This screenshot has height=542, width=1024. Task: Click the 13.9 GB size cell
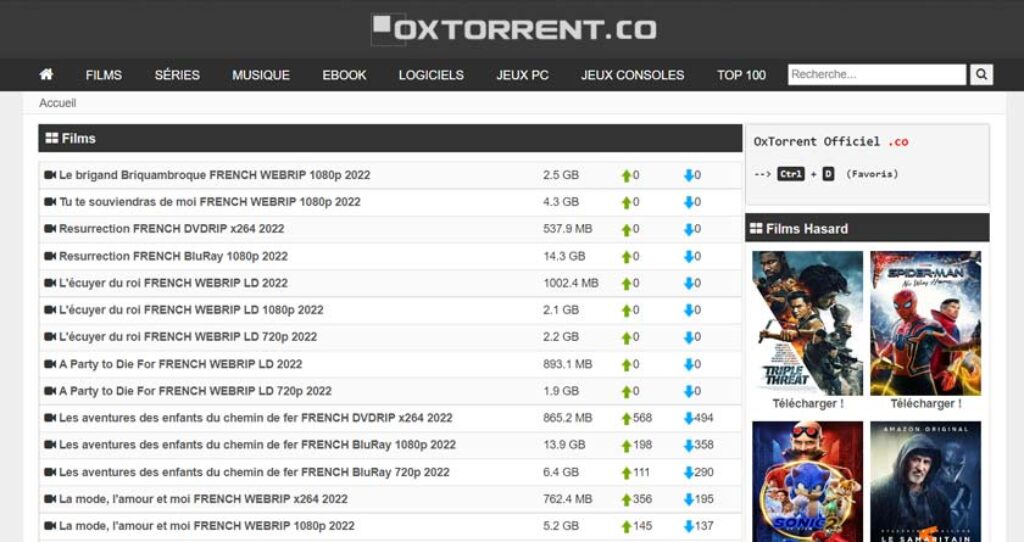click(564, 445)
